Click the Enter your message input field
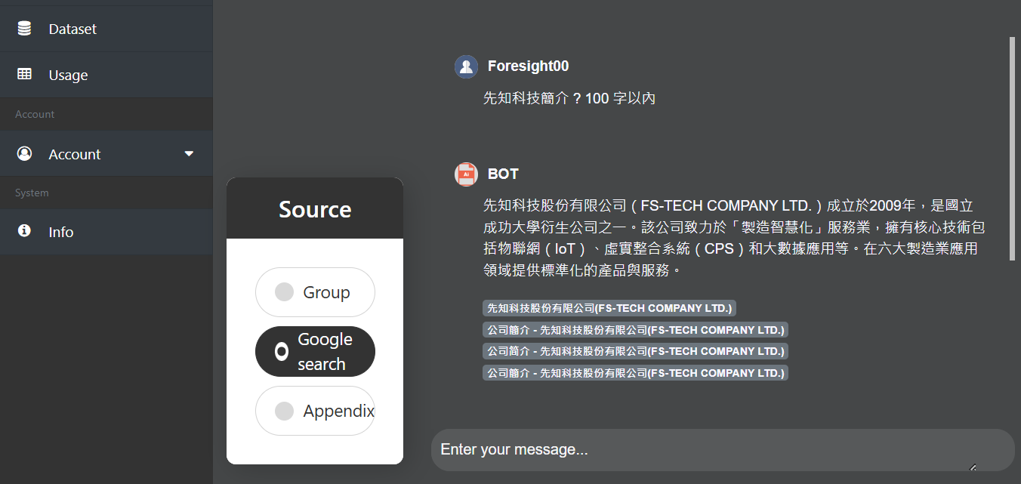 point(723,449)
